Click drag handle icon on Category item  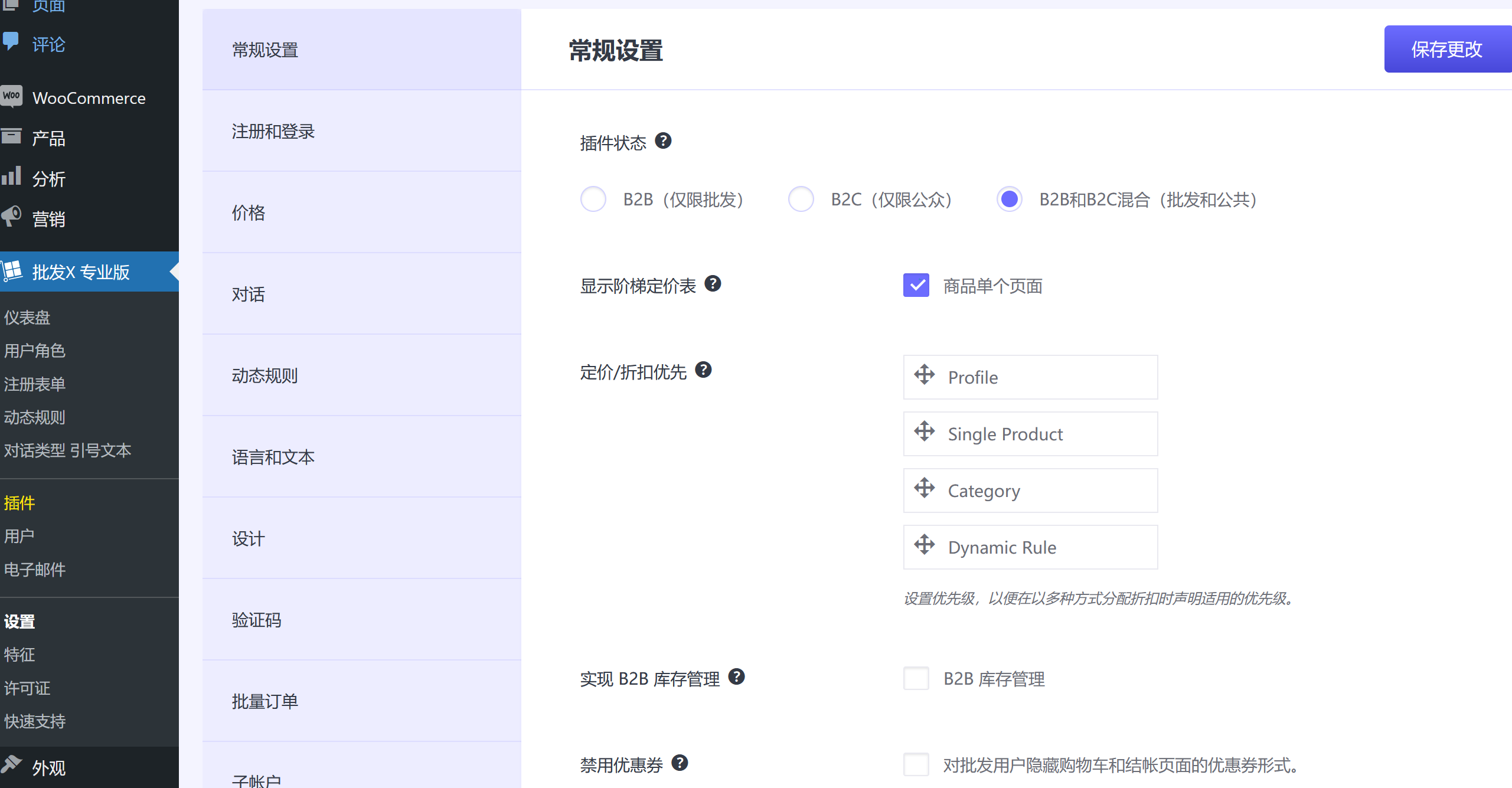coord(925,488)
